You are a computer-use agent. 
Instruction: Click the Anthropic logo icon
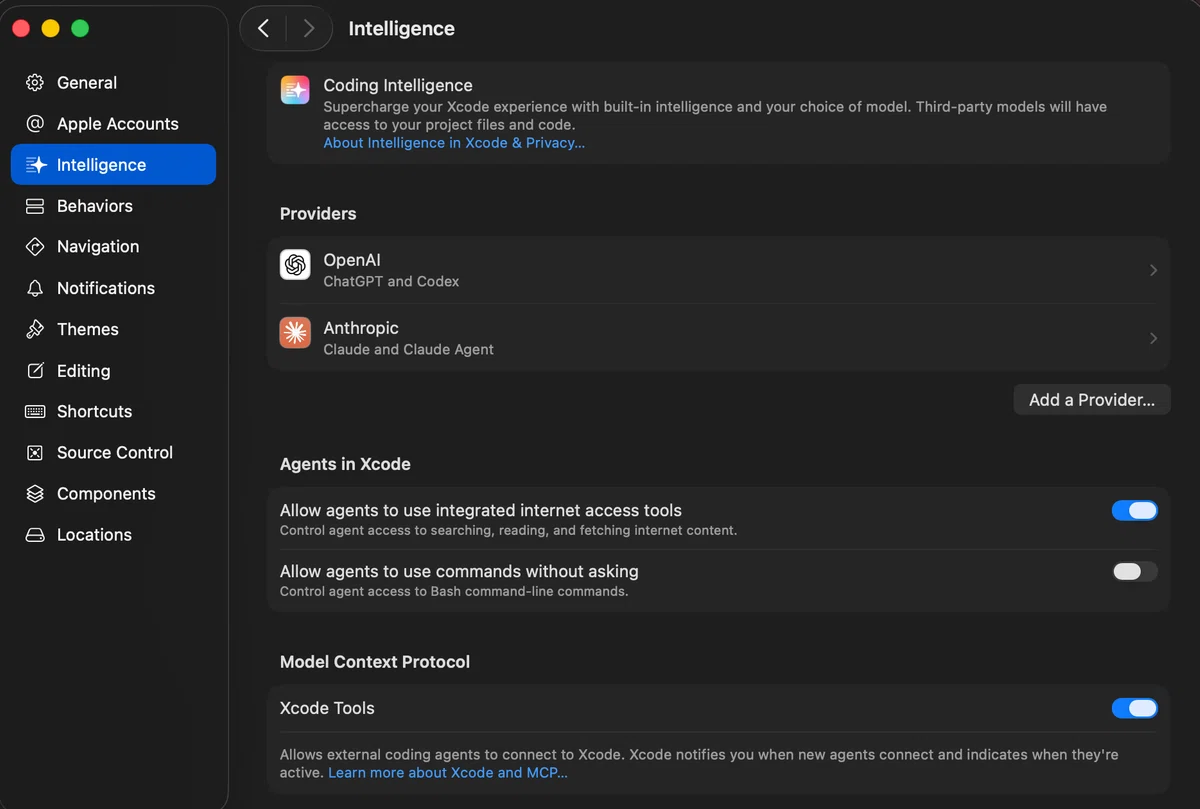[295, 332]
